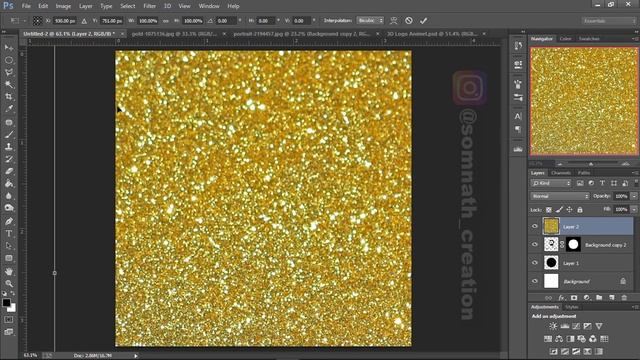The height and width of the screenshot is (360, 640).
Task: Add Curves adjustment
Action: (576, 326)
